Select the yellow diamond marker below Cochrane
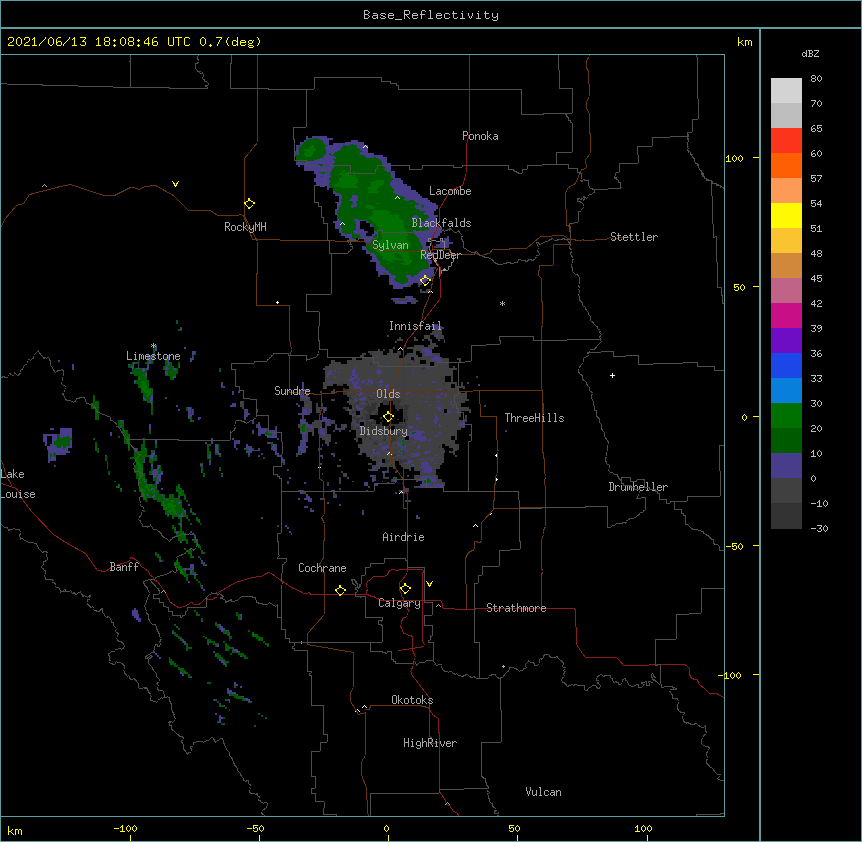Screen dimensions: 862x842 coord(340,590)
